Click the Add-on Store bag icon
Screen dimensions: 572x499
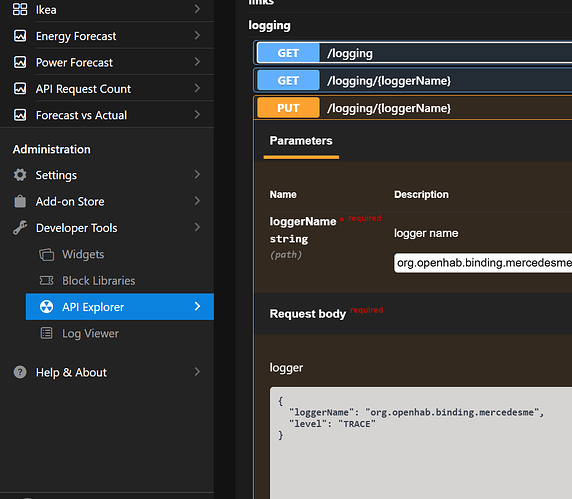click(x=20, y=201)
